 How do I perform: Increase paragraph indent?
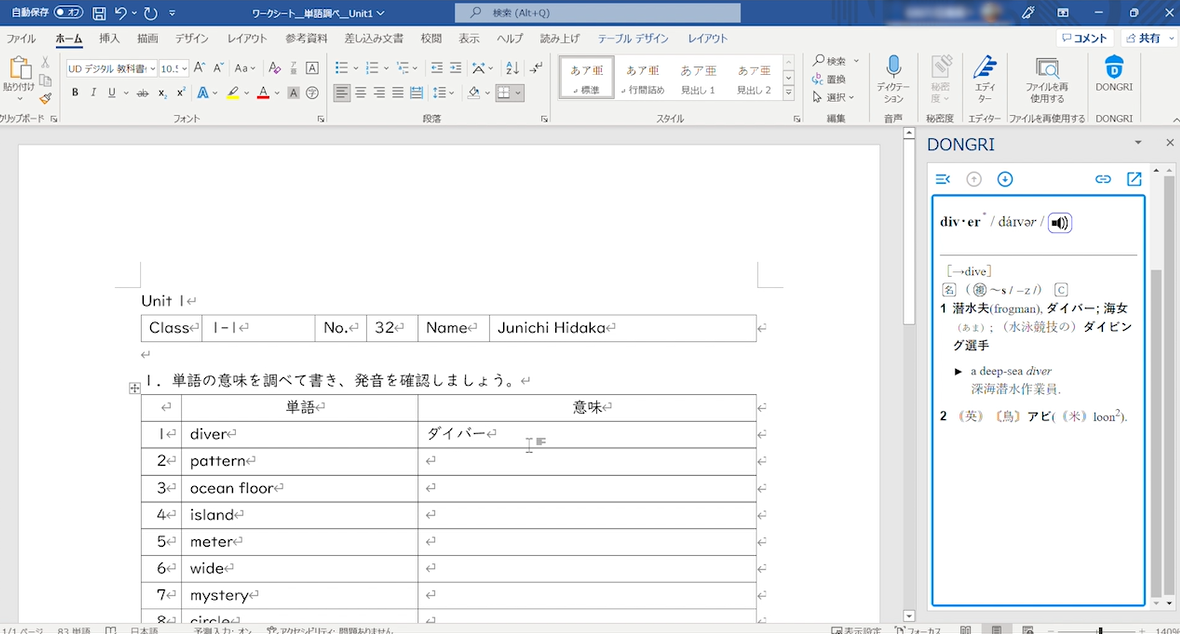click(455, 69)
